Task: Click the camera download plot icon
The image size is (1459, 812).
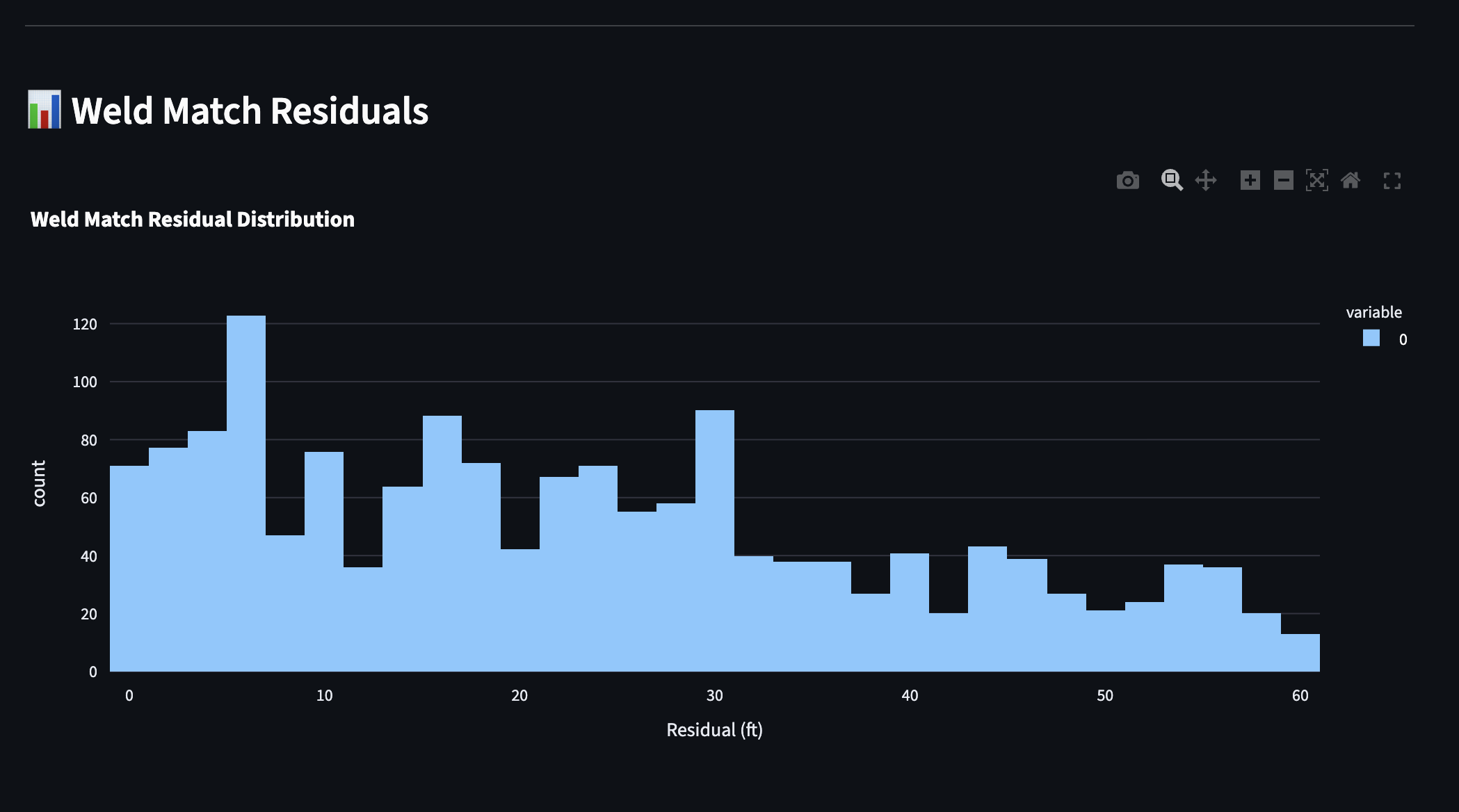Action: (x=1127, y=181)
